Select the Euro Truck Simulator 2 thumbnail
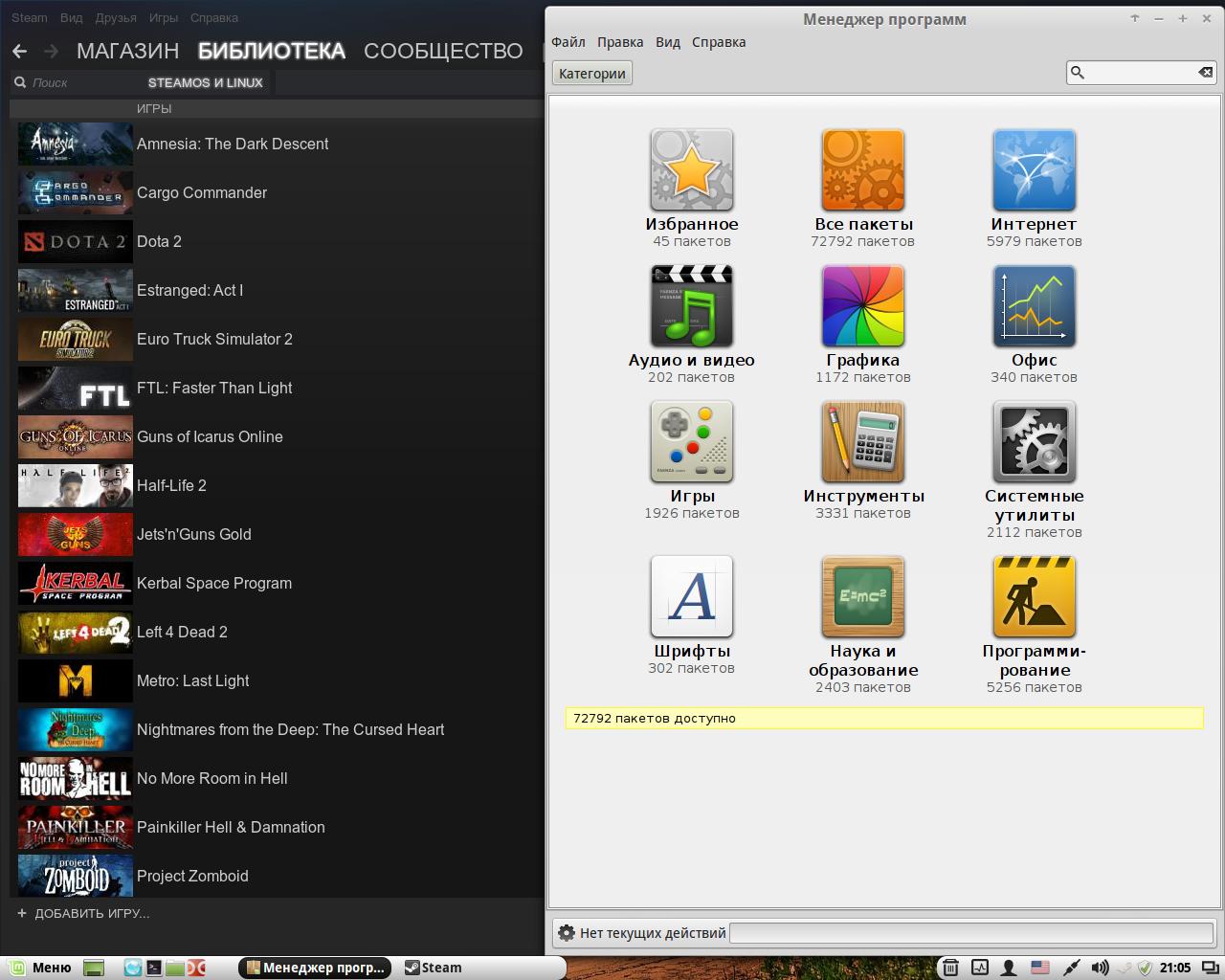The height and width of the screenshot is (980, 1225). [76, 340]
